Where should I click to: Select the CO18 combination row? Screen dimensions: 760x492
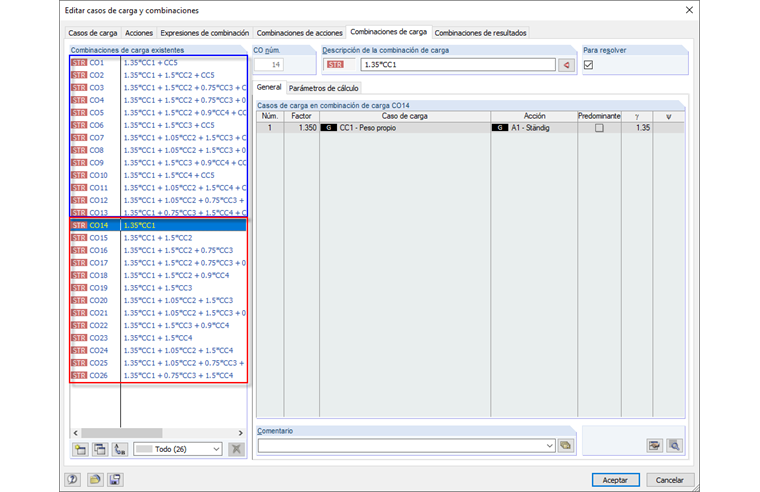tap(158, 275)
